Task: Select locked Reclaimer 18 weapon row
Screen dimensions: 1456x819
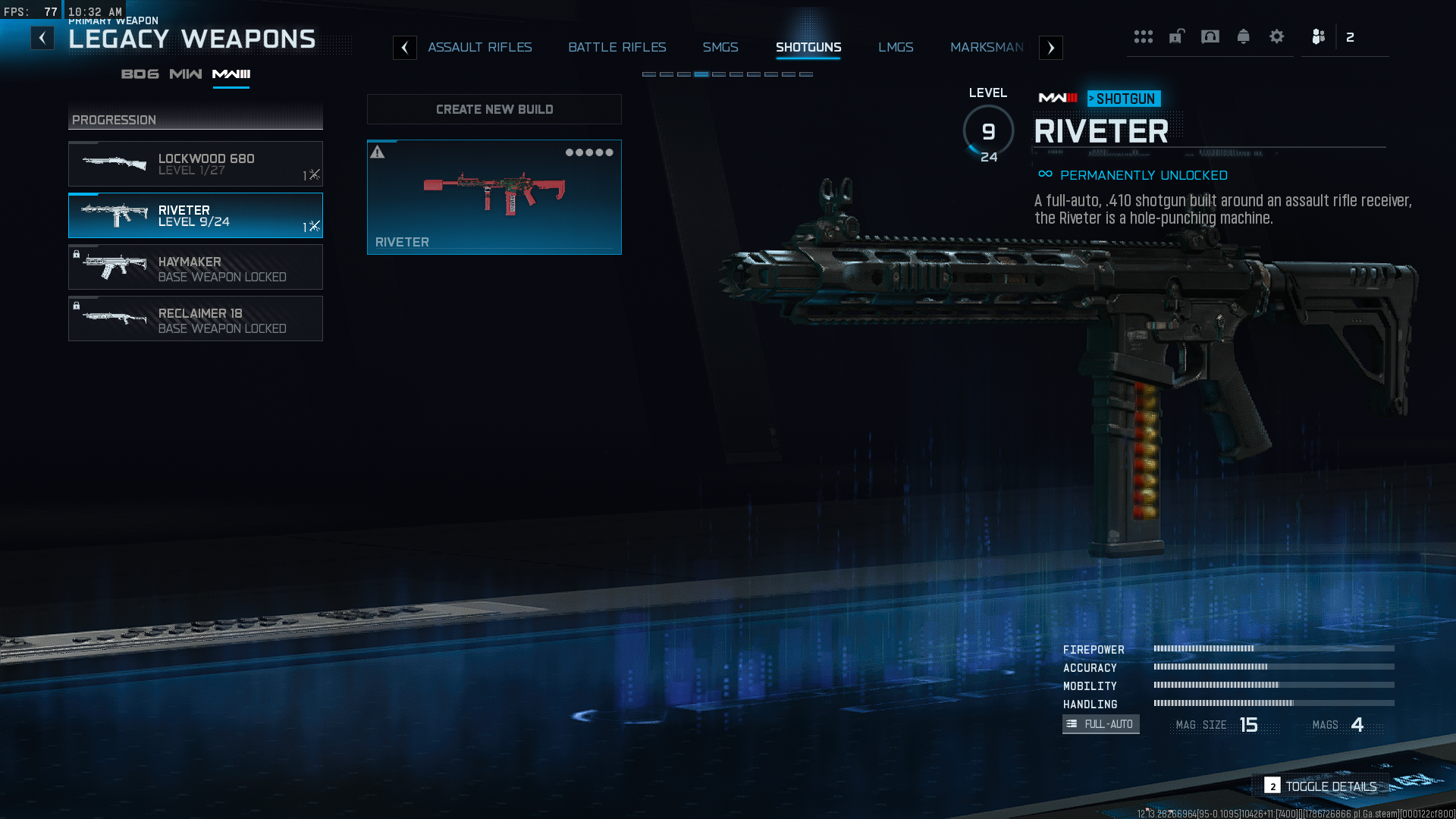Action: [196, 318]
